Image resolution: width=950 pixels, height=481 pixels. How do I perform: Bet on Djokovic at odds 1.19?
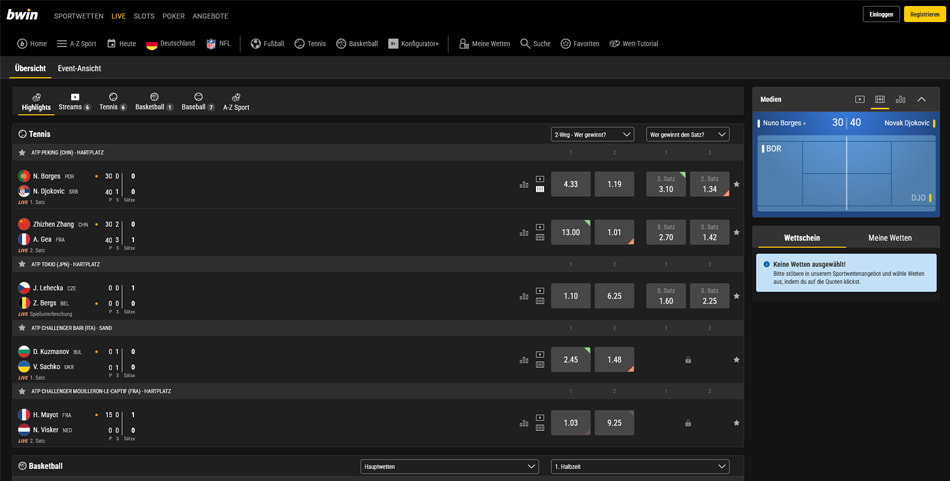pyautogui.click(x=614, y=184)
